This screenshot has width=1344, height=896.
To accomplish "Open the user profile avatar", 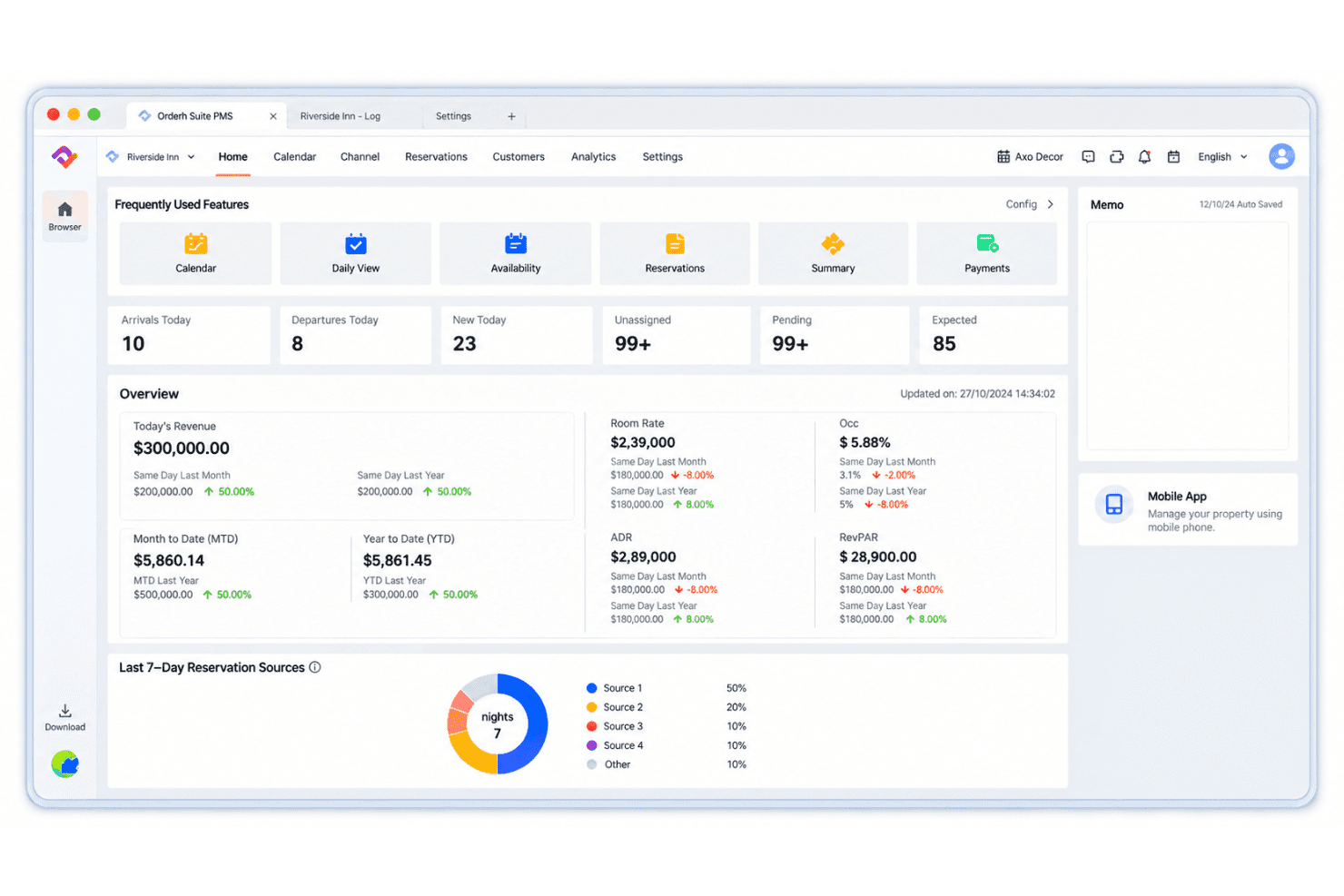I will 1281,156.
